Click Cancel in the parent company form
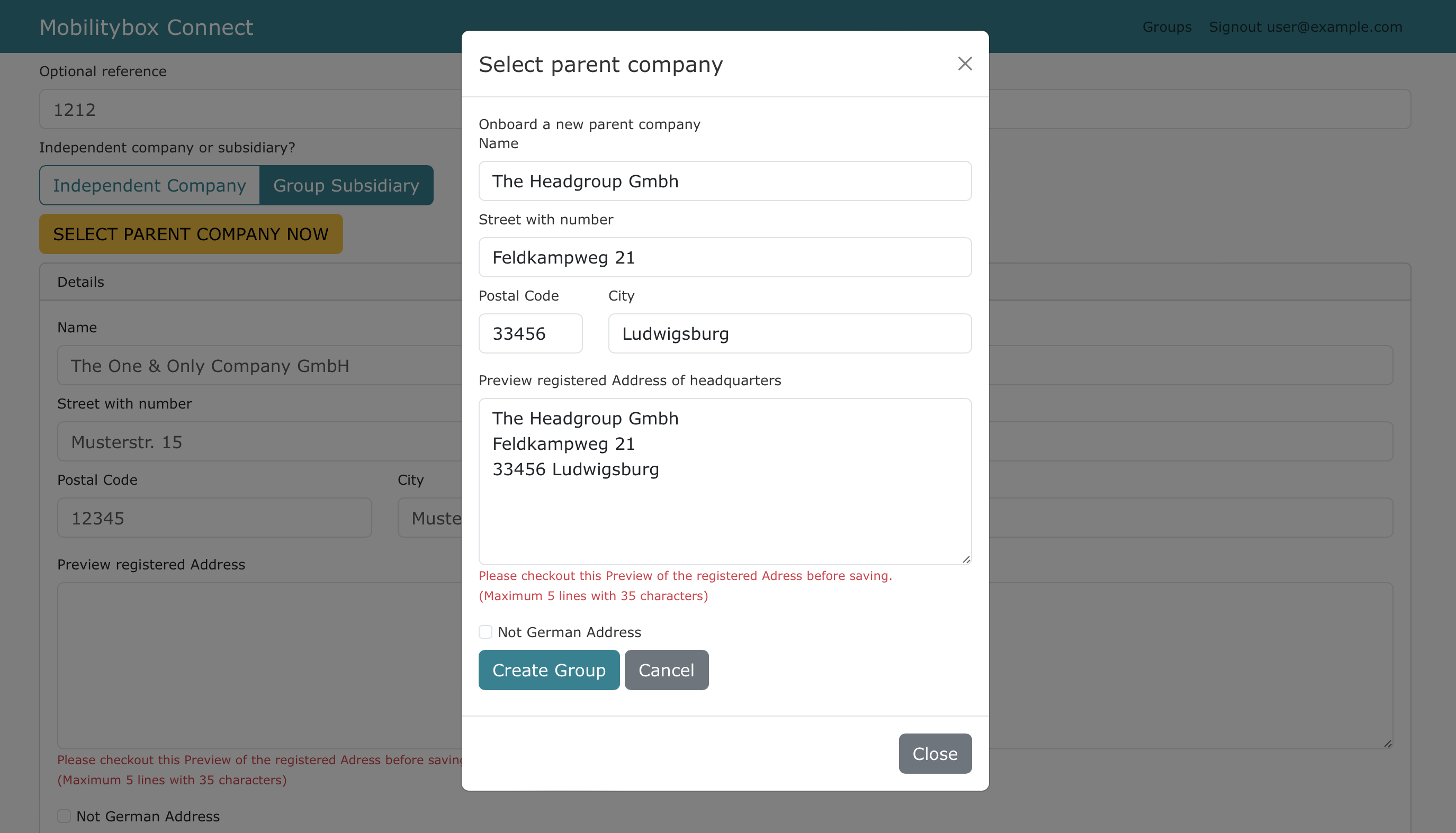The width and height of the screenshot is (1456, 833). (666, 670)
